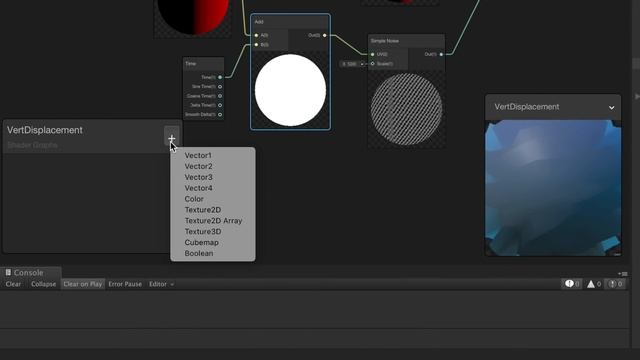Image resolution: width=640 pixels, height=360 pixels.
Task: Open the Console panel options menu icon
Action: tap(623, 273)
